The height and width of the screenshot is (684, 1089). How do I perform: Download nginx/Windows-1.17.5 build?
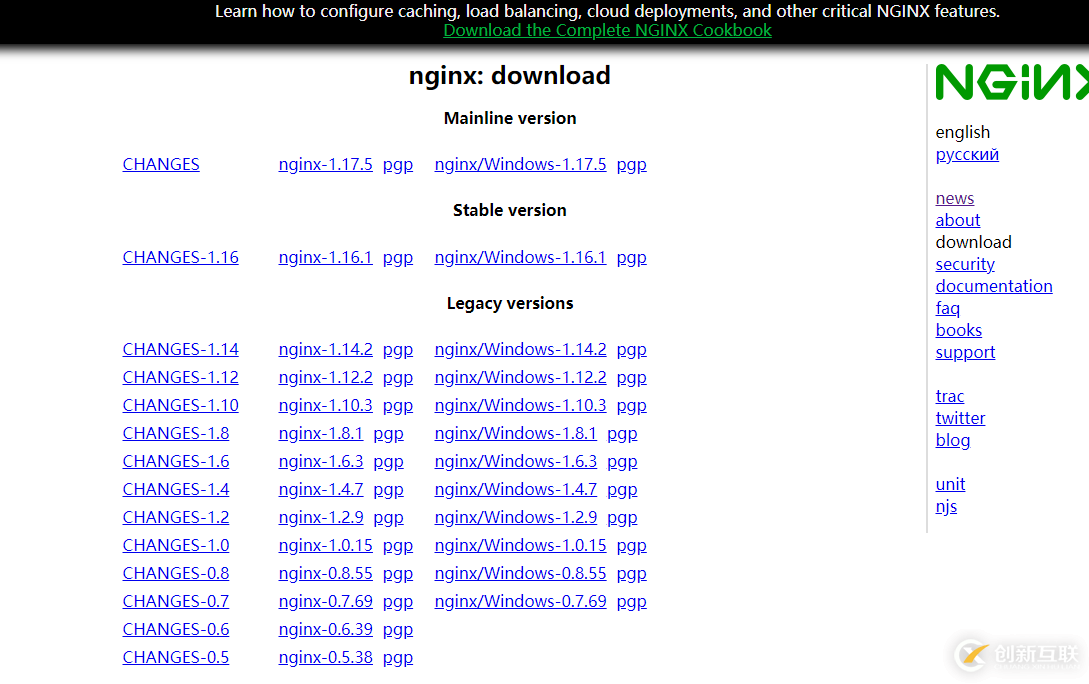coord(520,164)
